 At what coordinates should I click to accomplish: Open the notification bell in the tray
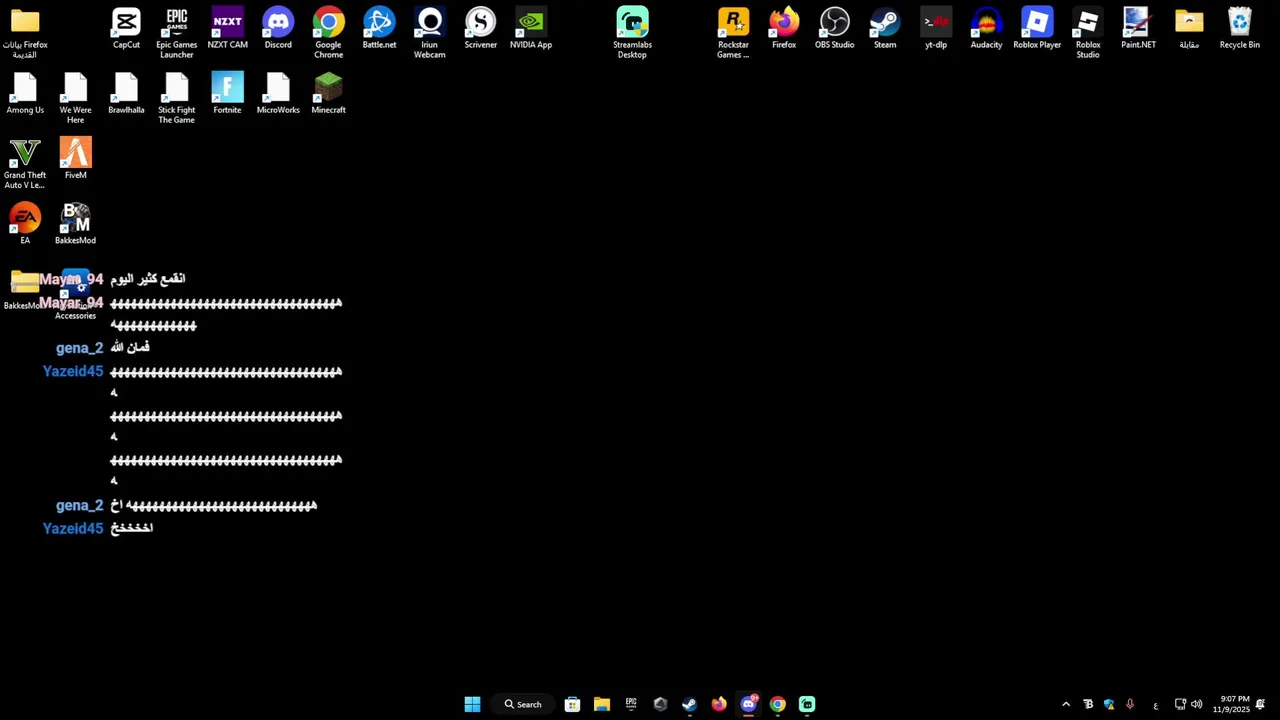click(1261, 704)
